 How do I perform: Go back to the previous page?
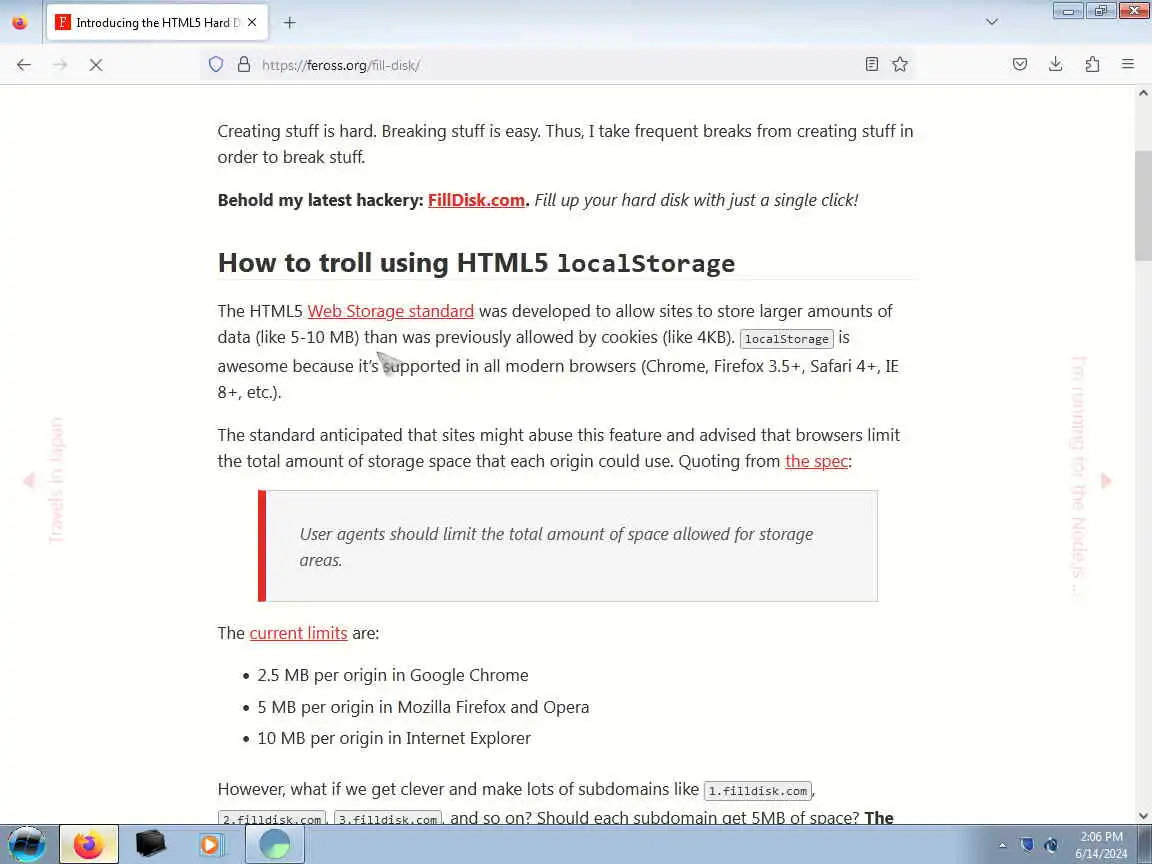[24, 65]
